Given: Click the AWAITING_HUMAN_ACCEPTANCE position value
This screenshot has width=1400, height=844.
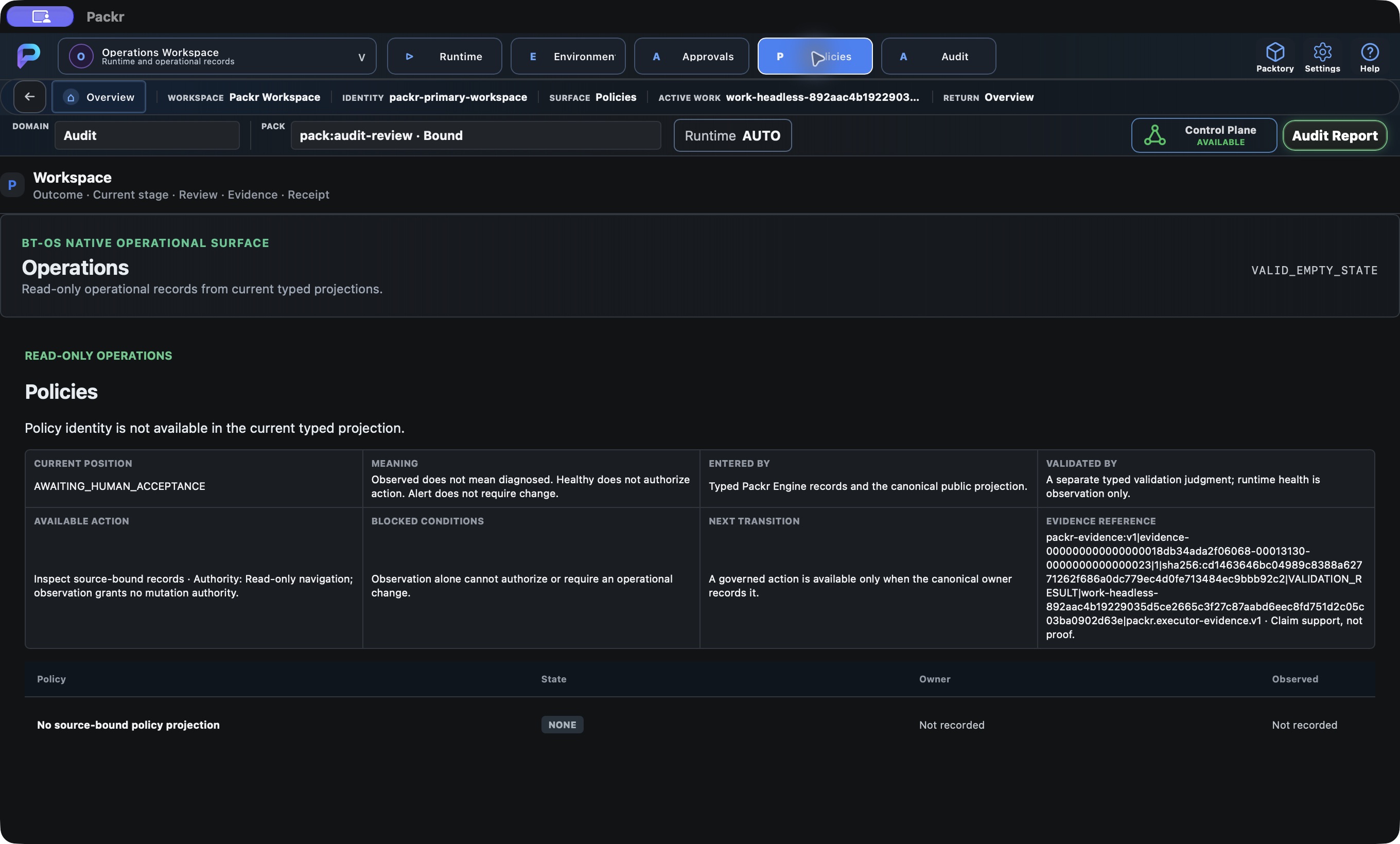Looking at the screenshot, I should [x=119, y=486].
